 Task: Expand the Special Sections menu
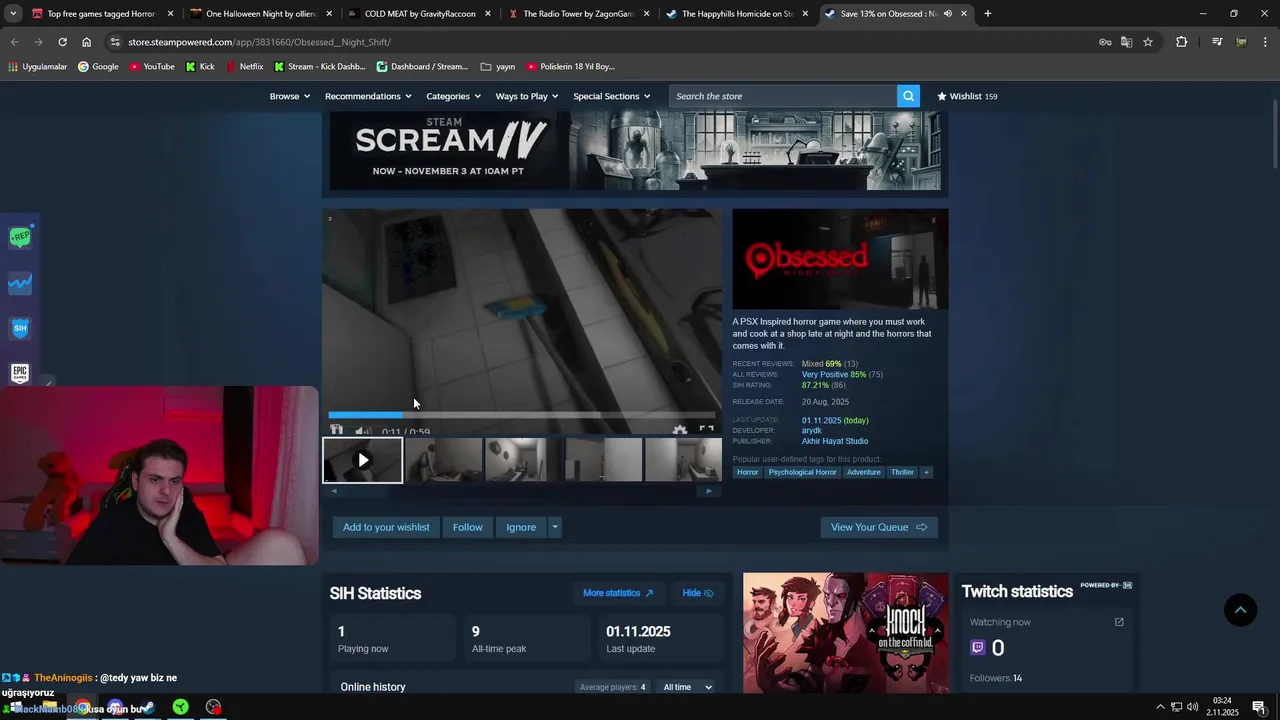point(611,96)
